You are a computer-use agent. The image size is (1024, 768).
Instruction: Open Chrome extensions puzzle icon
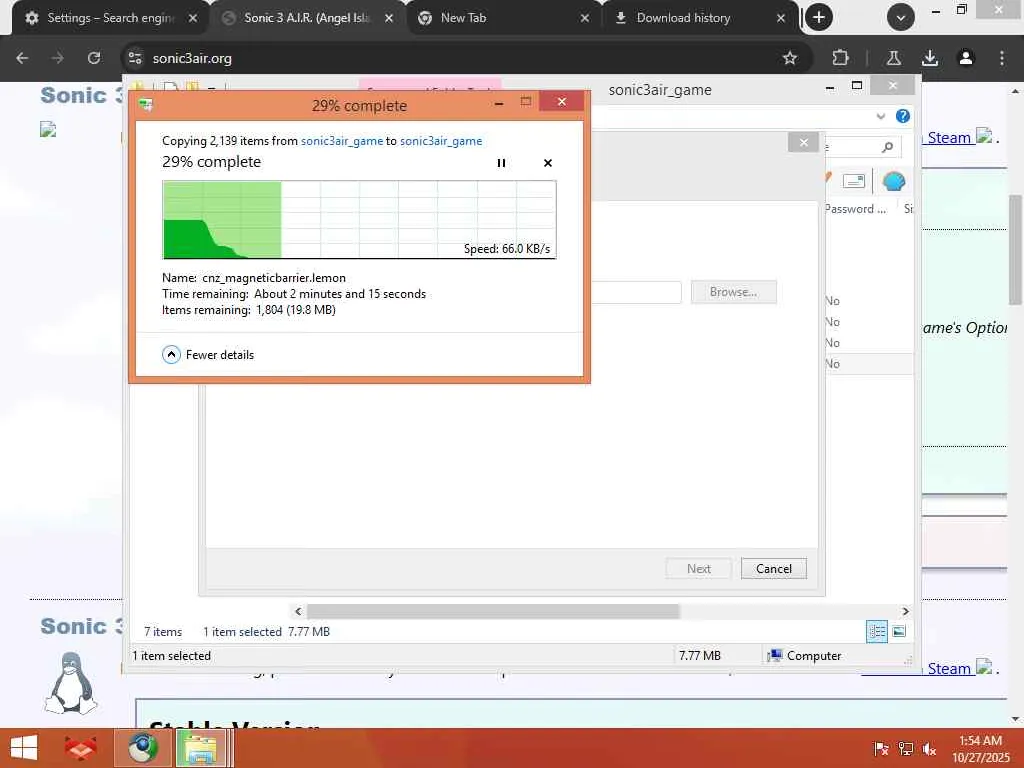pos(840,58)
